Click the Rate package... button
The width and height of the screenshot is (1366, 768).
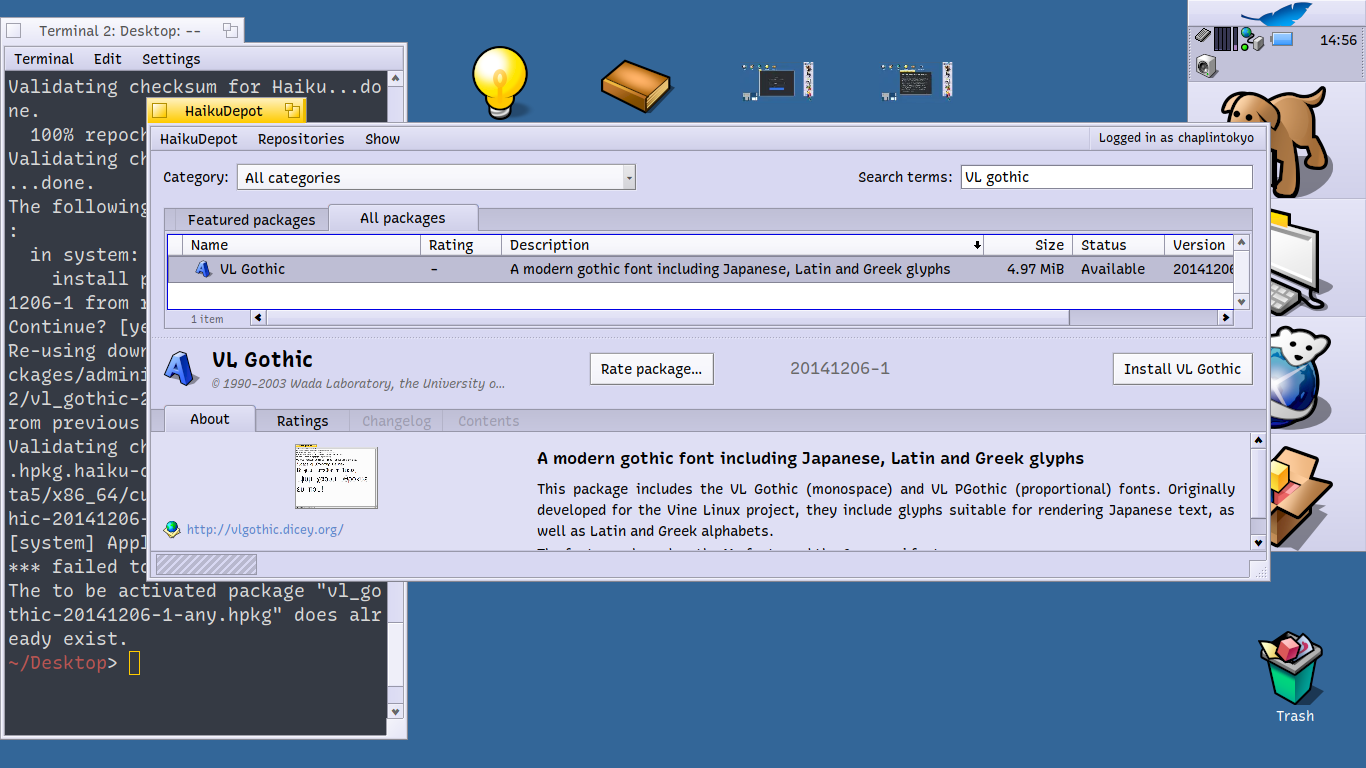[651, 369]
